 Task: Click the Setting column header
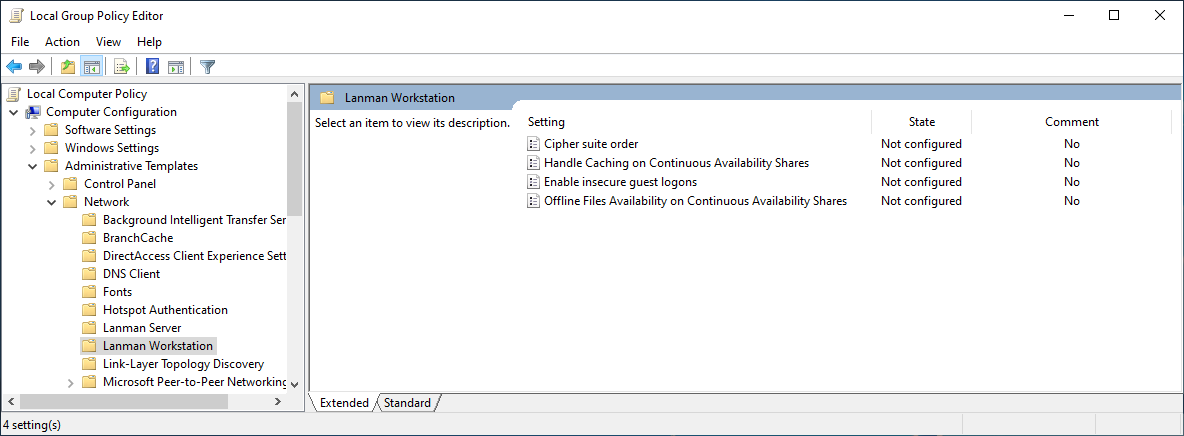(x=695, y=122)
